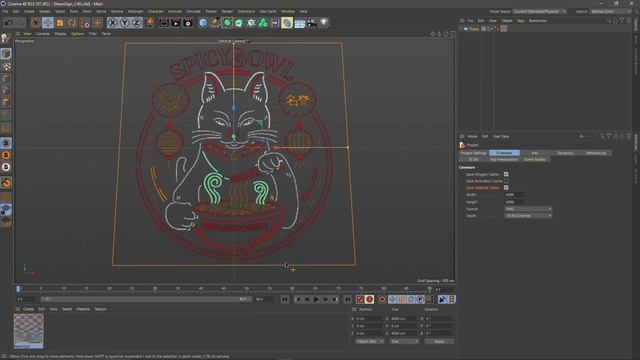Select the material thumbnail in Material Manager
This screenshot has height=360, width=640.
coord(29,331)
